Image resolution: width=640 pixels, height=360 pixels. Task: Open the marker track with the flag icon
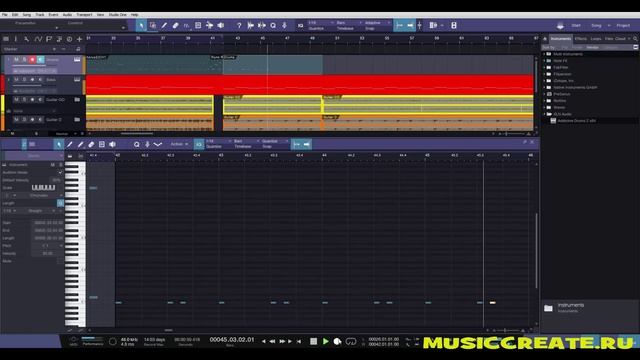tap(49, 39)
